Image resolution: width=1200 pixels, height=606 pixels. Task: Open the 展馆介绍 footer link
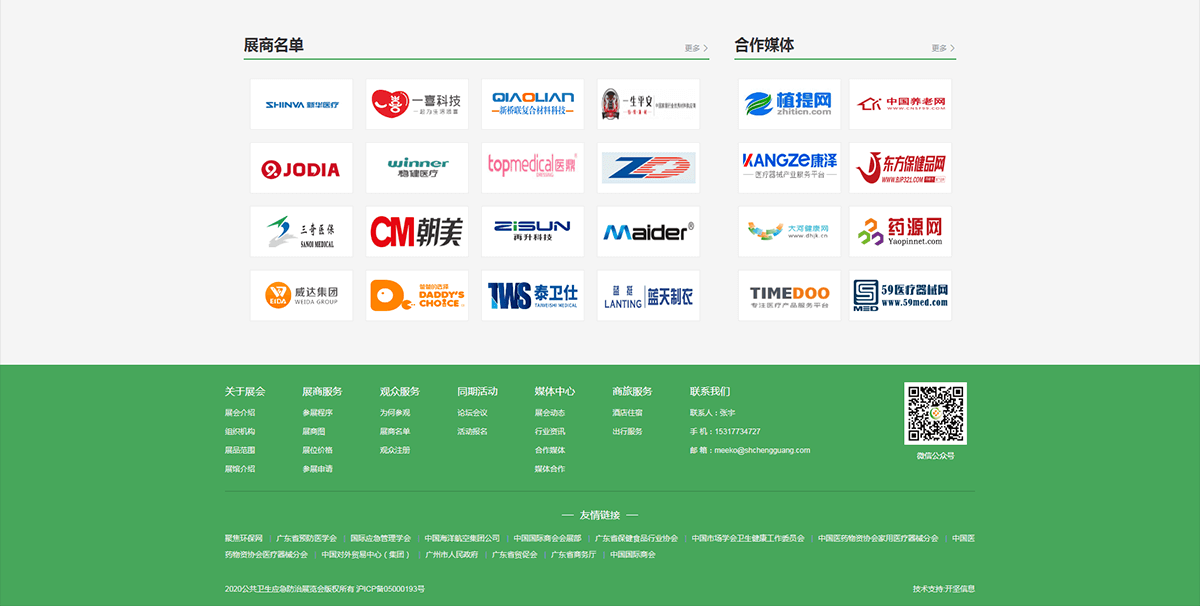(240, 469)
